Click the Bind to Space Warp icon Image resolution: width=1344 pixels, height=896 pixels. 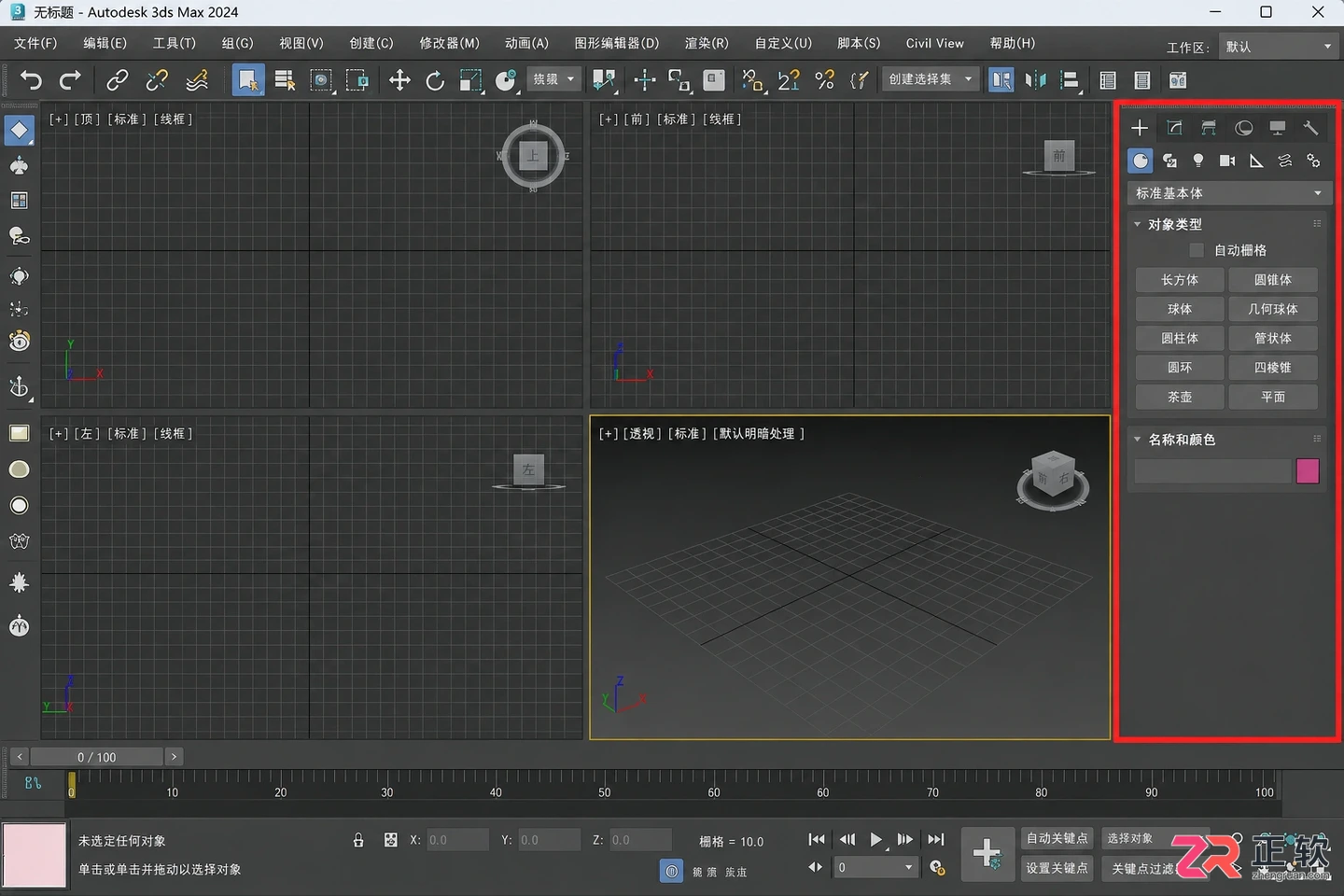tap(197, 80)
